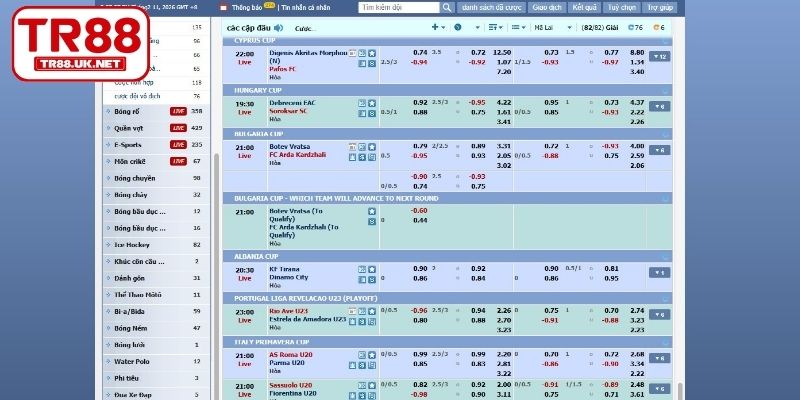Open live TV icon for Rio Ave U23 match
This screenshot has height=400, width=800.
353,311
